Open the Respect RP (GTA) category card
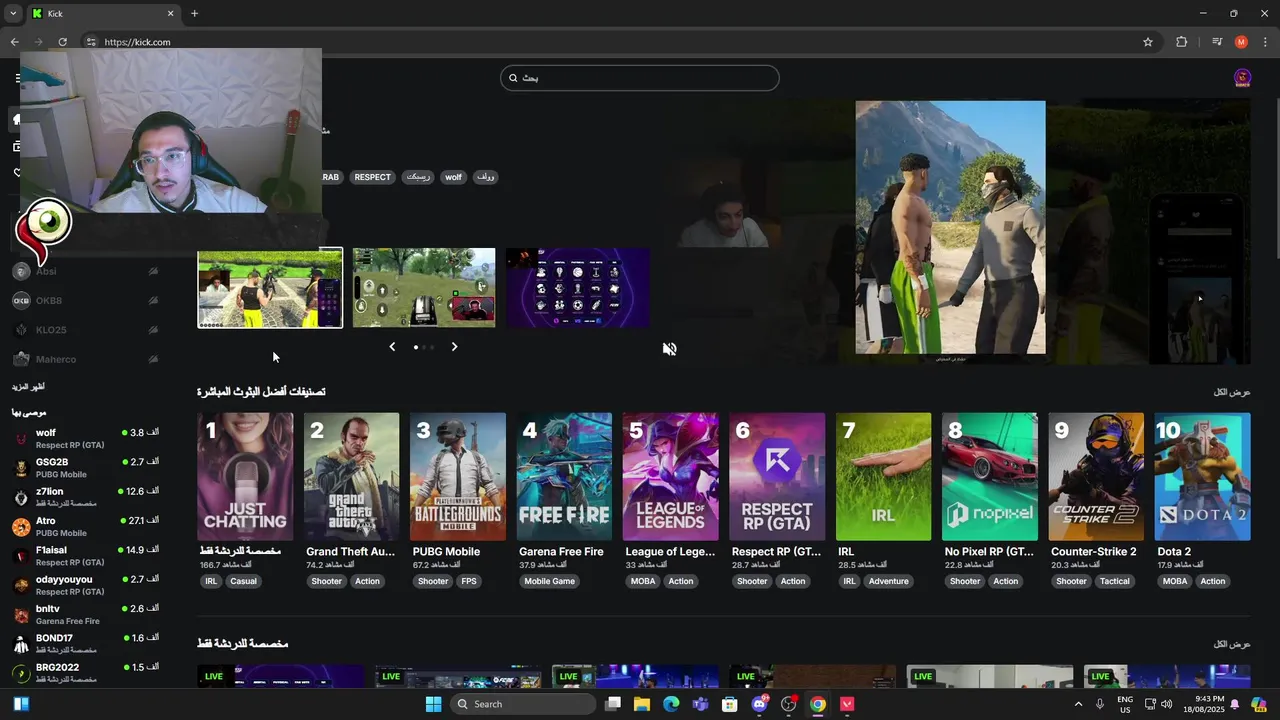Image resolution: width=1280 pixels, height=720 pixels. pos(777,477)
